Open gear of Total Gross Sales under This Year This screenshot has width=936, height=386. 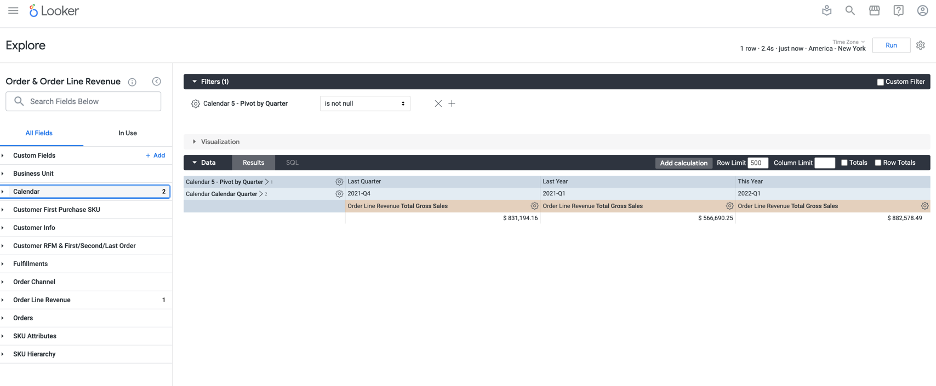925,206
